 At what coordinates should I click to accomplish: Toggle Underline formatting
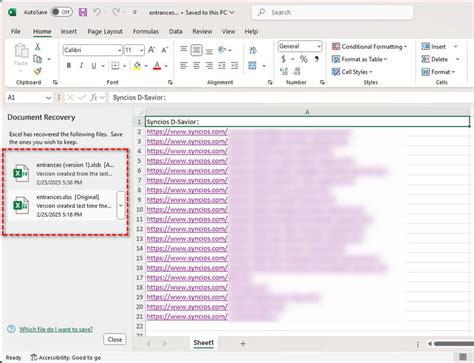[94, 66]
